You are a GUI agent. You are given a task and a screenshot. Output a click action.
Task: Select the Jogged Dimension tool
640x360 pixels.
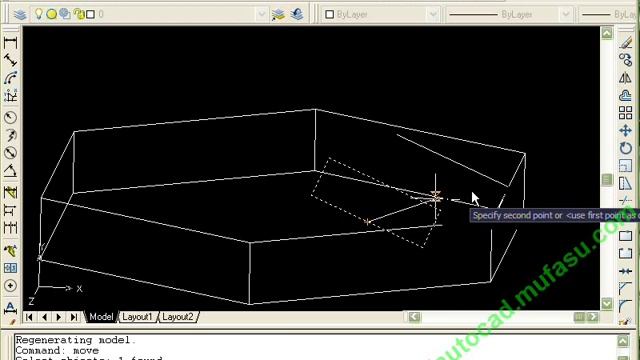[11, 135]
